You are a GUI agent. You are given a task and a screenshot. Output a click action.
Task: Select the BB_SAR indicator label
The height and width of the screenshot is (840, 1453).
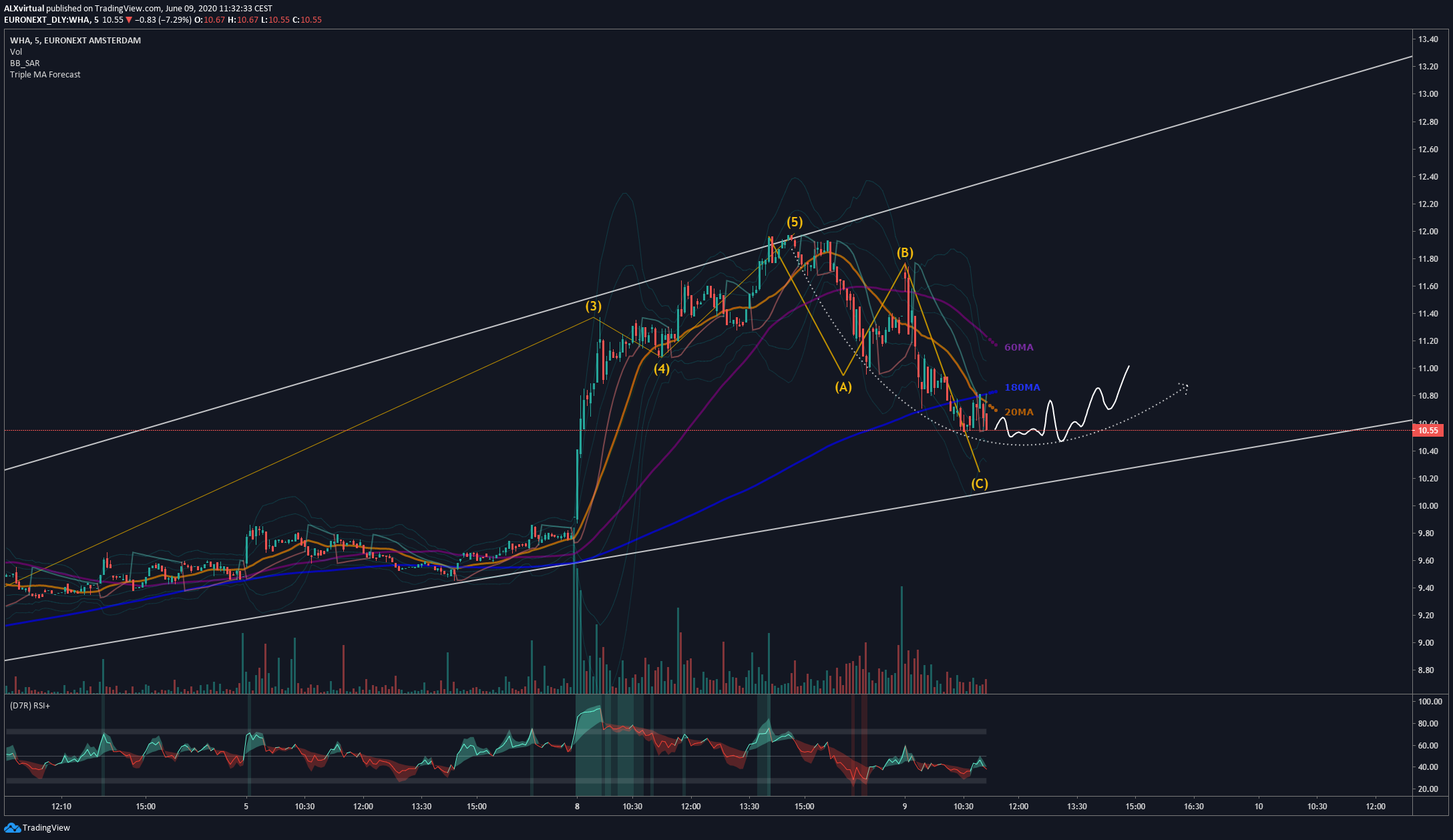coord(25,63)
